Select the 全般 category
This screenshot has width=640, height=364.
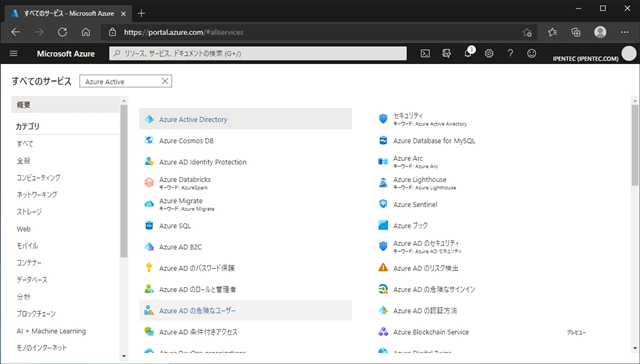pyautogui.click(x=24, y=161)
